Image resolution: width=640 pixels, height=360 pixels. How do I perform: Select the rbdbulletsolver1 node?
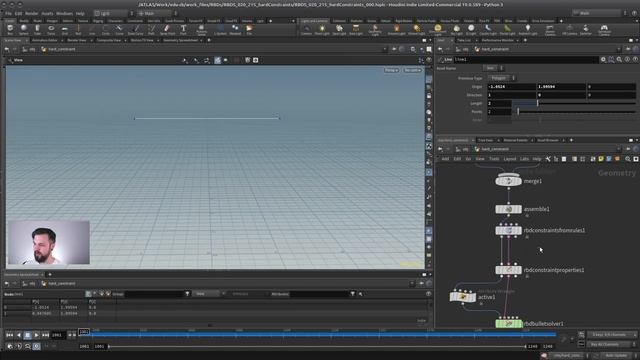(x=509, y=323)
